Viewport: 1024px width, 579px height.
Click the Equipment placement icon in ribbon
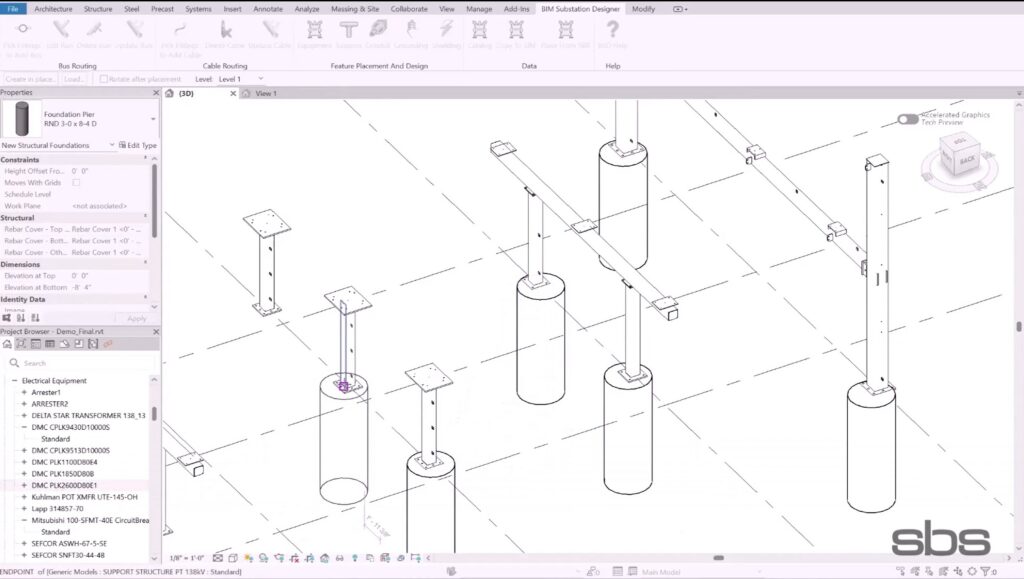point(314,33)
